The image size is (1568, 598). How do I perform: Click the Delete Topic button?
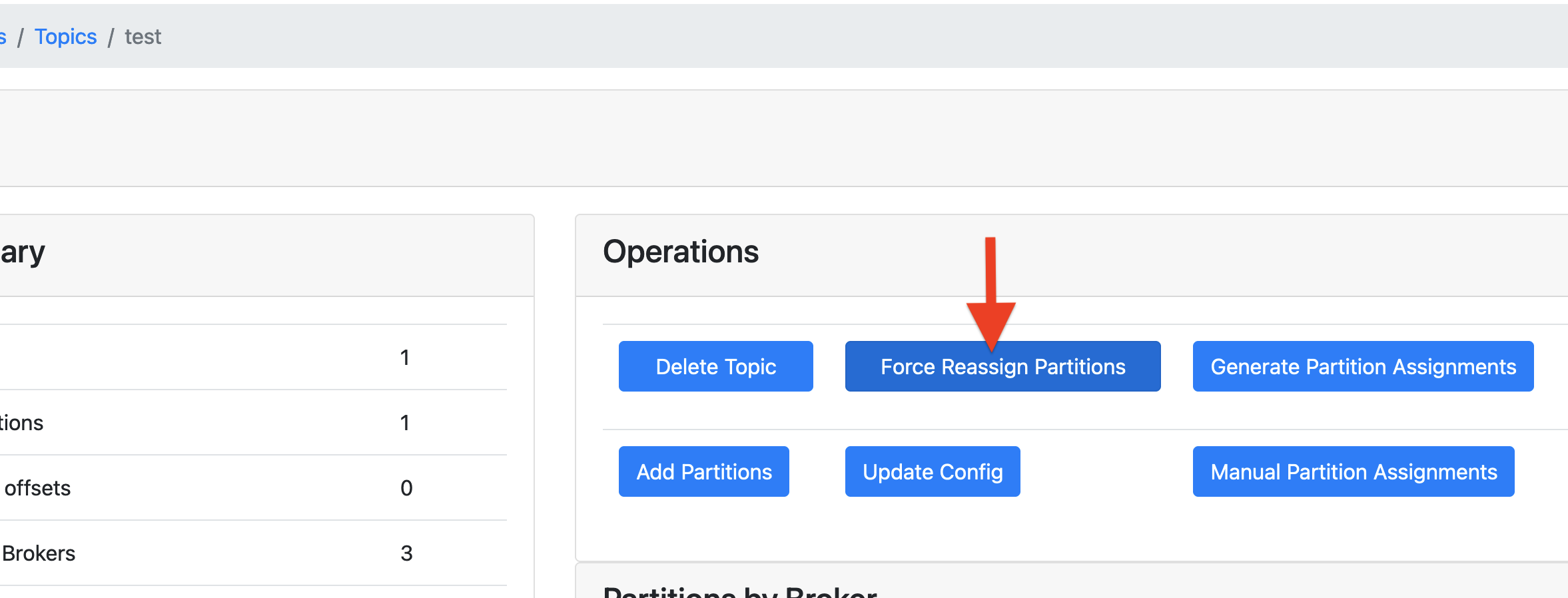coord(716,366)
